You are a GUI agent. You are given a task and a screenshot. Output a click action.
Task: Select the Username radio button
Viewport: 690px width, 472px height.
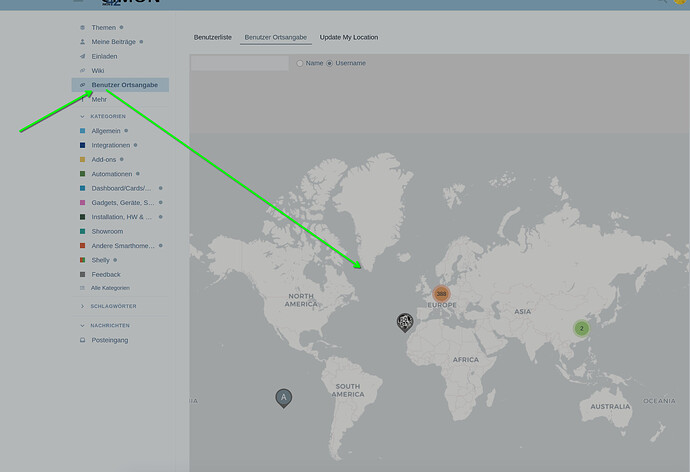(330, 63)
